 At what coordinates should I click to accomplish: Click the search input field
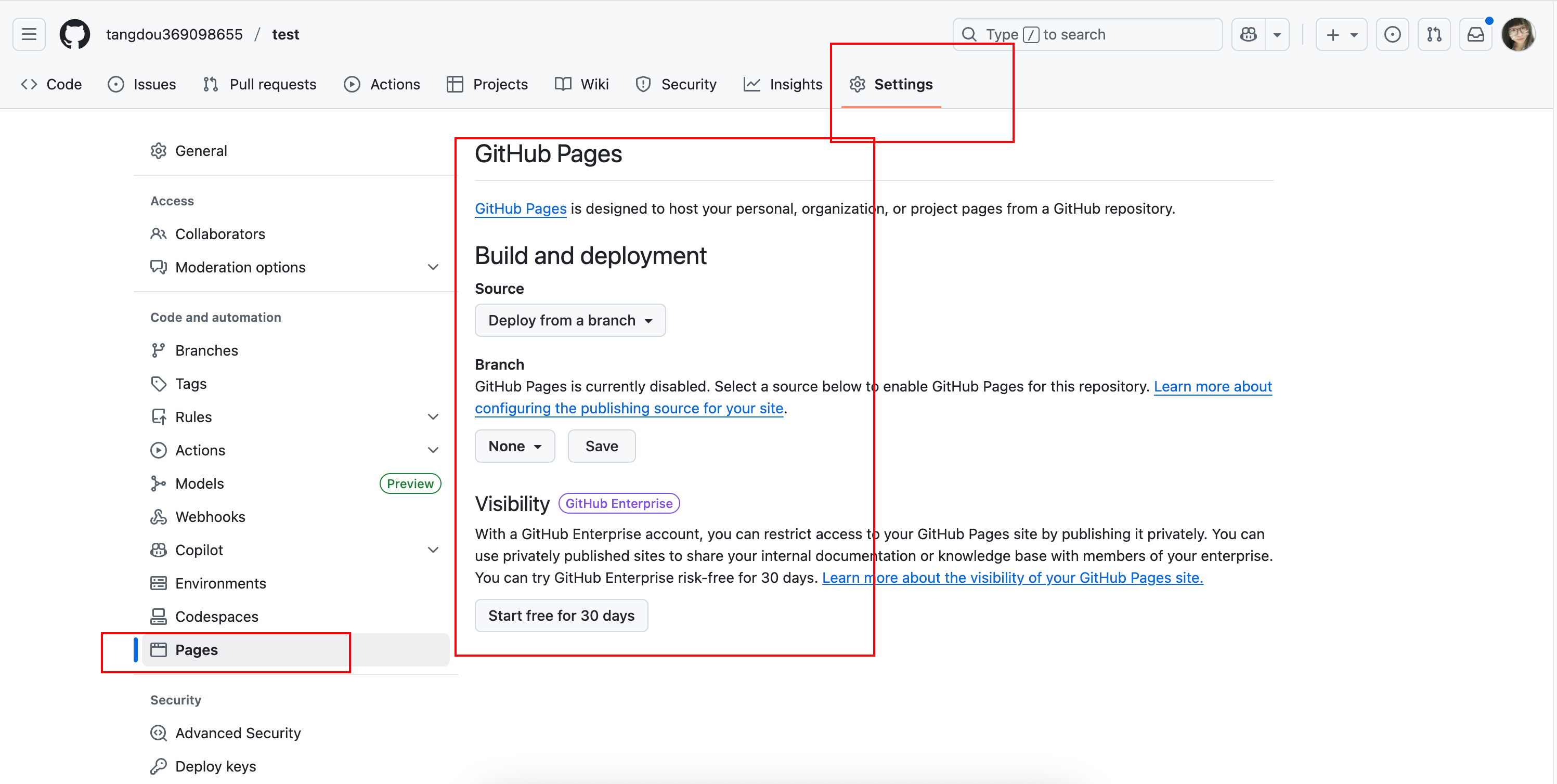coord(1088,34)
